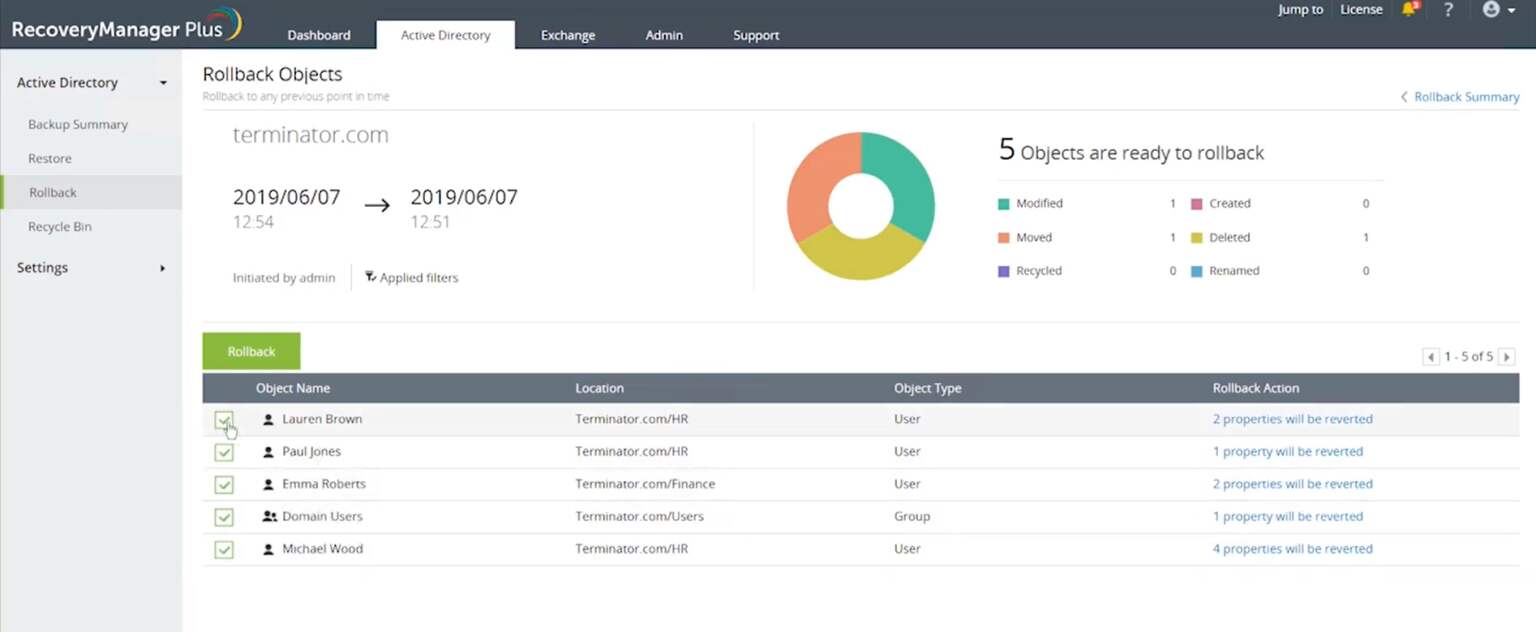
Task: Uncheck the Lauren Brown row checkbox
Action: 224,421
